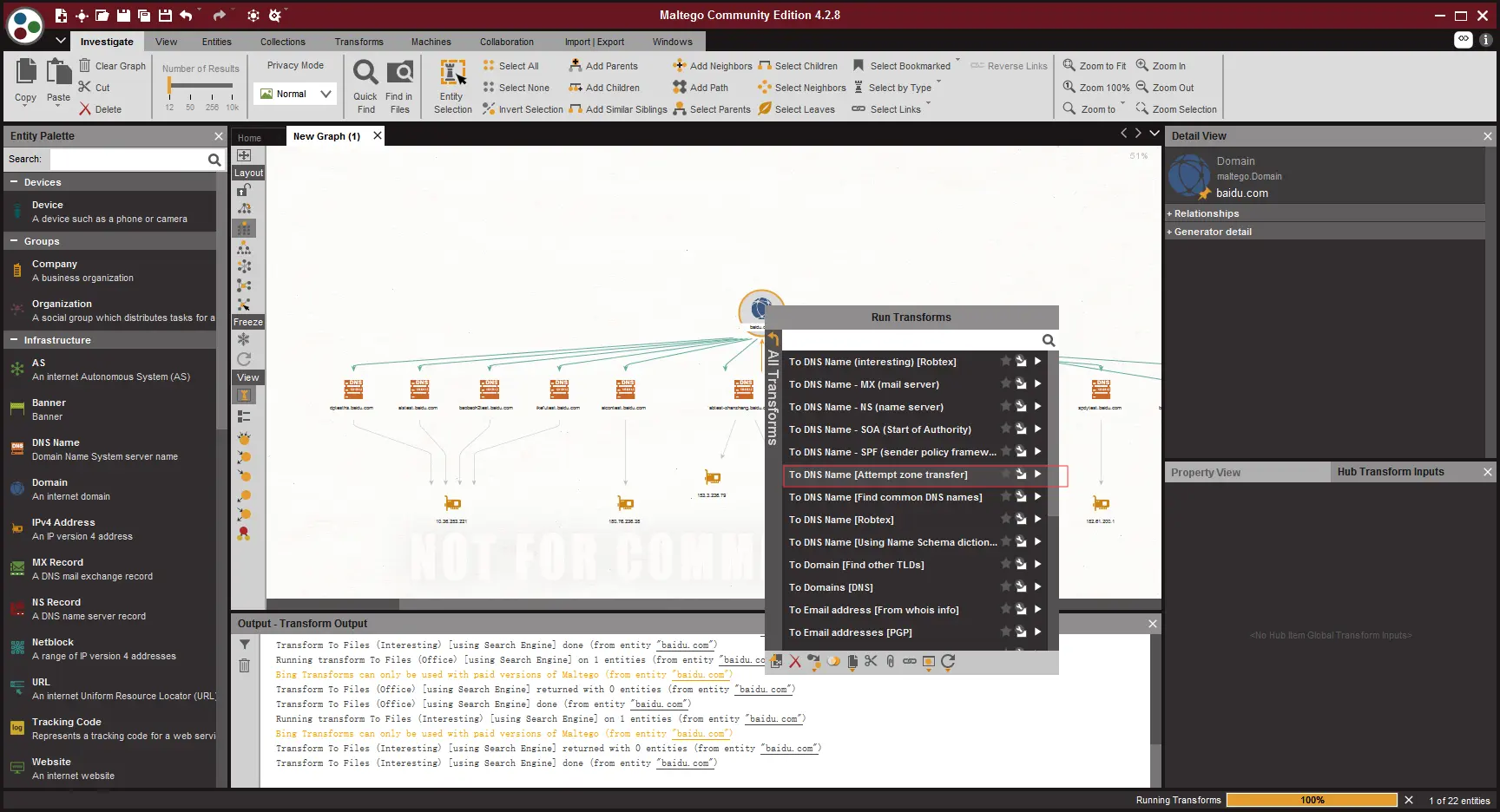Select To DNS Name [Attempt zone transfer]
Image resolution: width=1500 pixels, height=812 pixels.
click(878, 475)
